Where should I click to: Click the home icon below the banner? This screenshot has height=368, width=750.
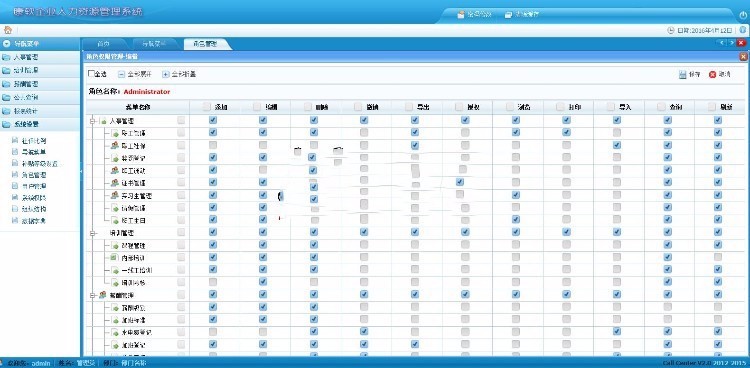coord(8,30)
